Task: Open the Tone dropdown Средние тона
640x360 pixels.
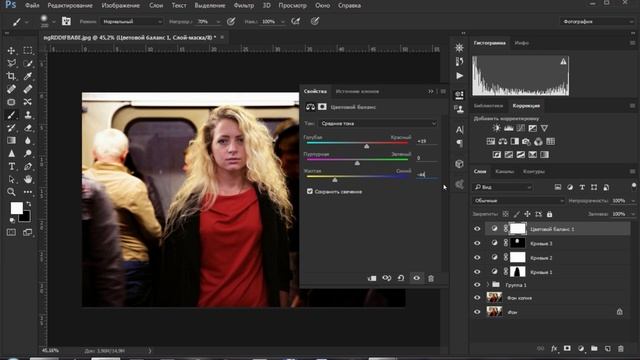Action: click(377, 123)
